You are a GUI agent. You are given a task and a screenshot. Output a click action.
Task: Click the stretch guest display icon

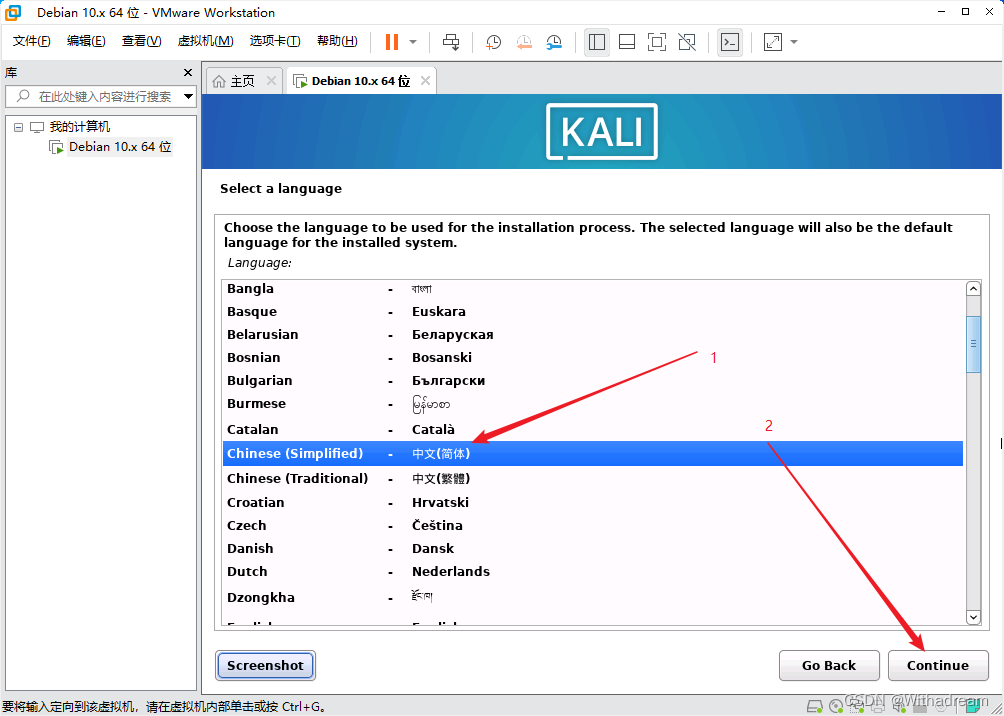click(x=773, y=42)
